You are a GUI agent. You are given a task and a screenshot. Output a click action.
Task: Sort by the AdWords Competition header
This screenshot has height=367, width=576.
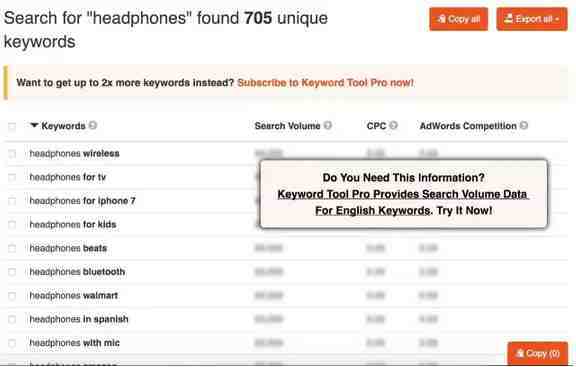468,126
